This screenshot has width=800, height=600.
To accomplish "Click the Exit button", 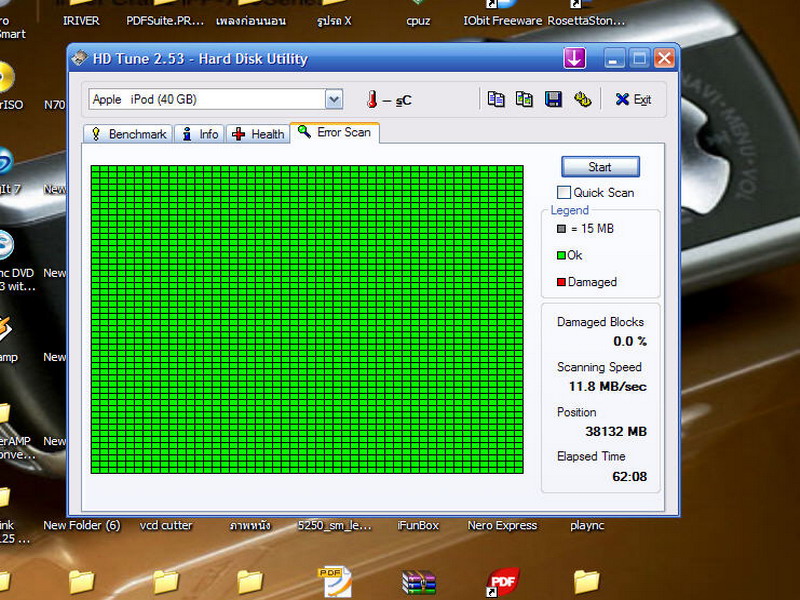I will [633, 99].
